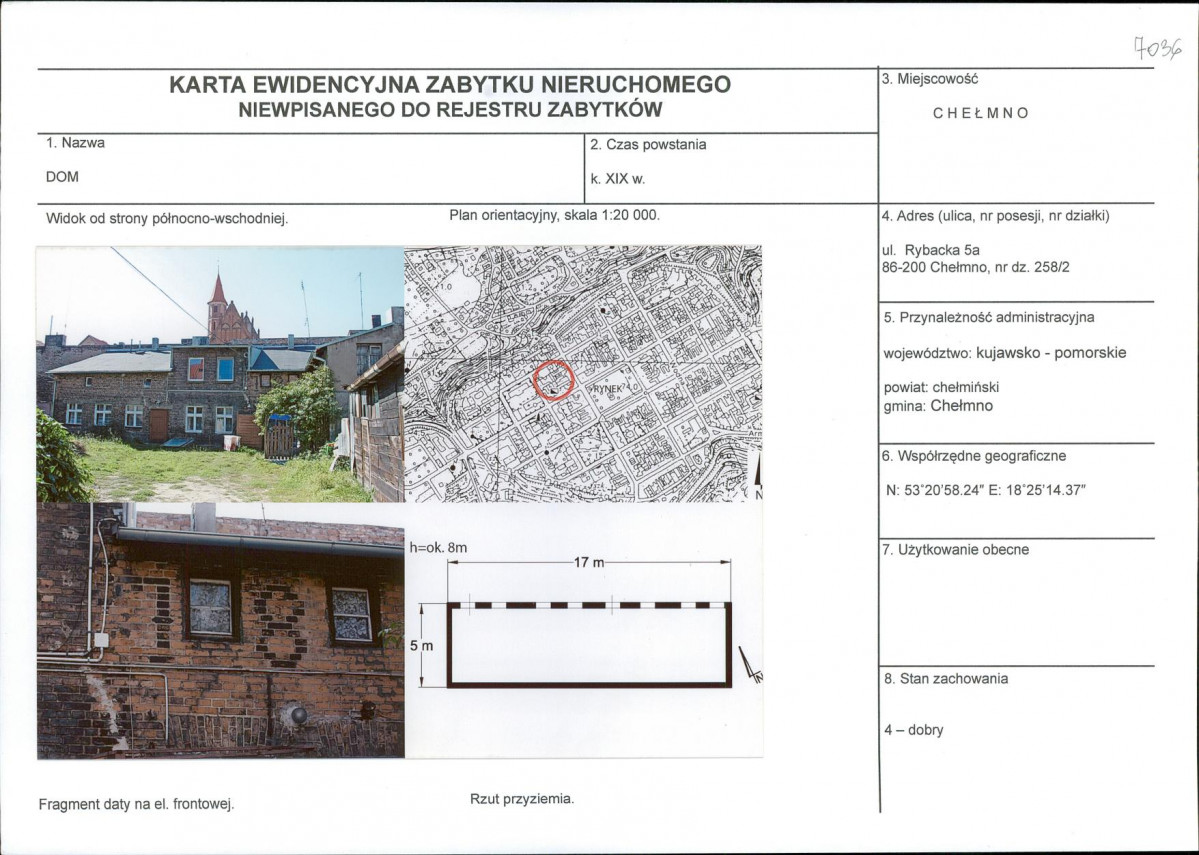Click the RYNEK label on the map
The height and width of the screenshot is (855, 1199).
[610, 384]
